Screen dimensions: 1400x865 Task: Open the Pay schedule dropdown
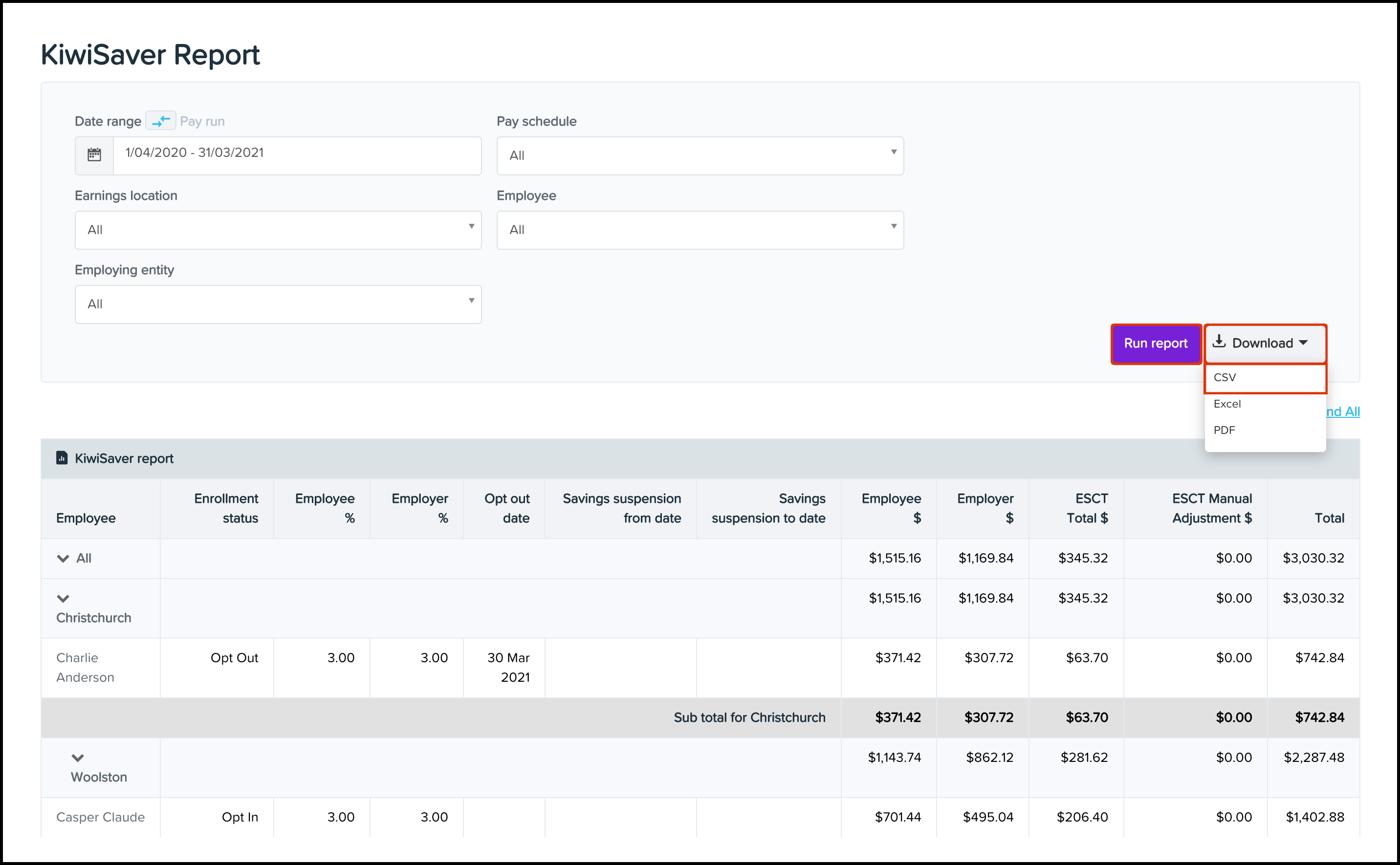700,155
